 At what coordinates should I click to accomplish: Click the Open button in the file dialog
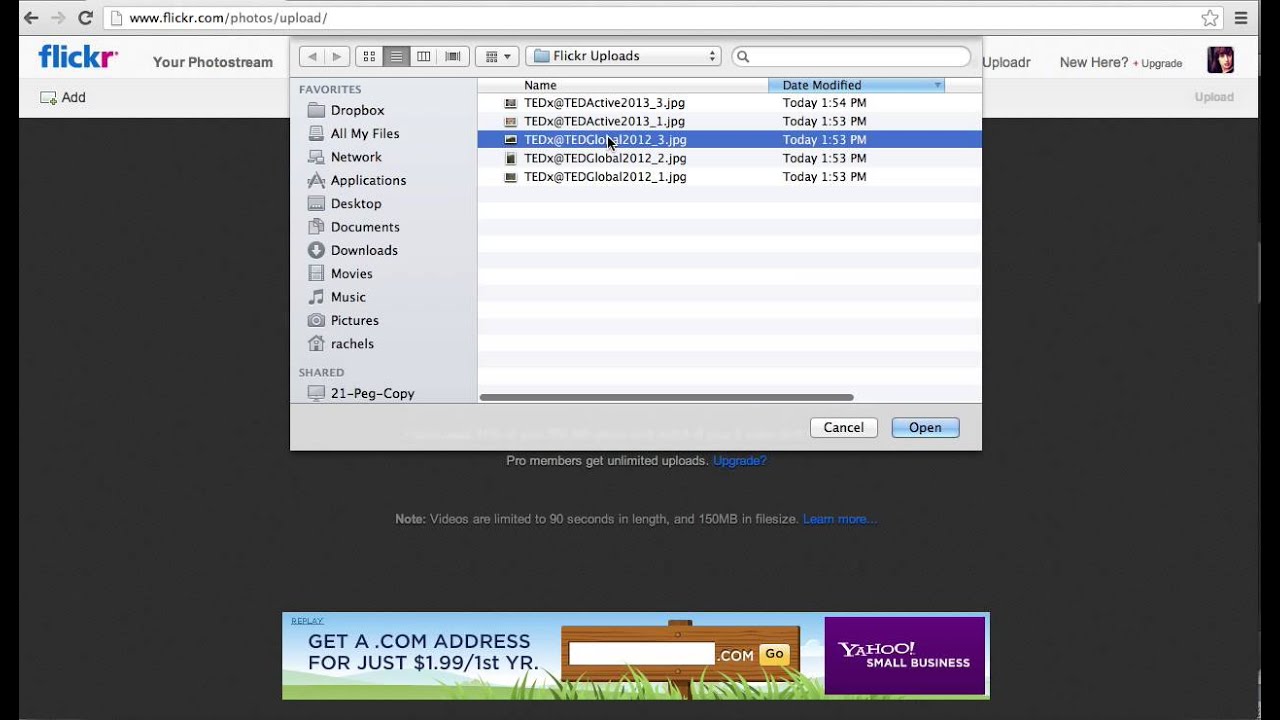tap(925, 427)
